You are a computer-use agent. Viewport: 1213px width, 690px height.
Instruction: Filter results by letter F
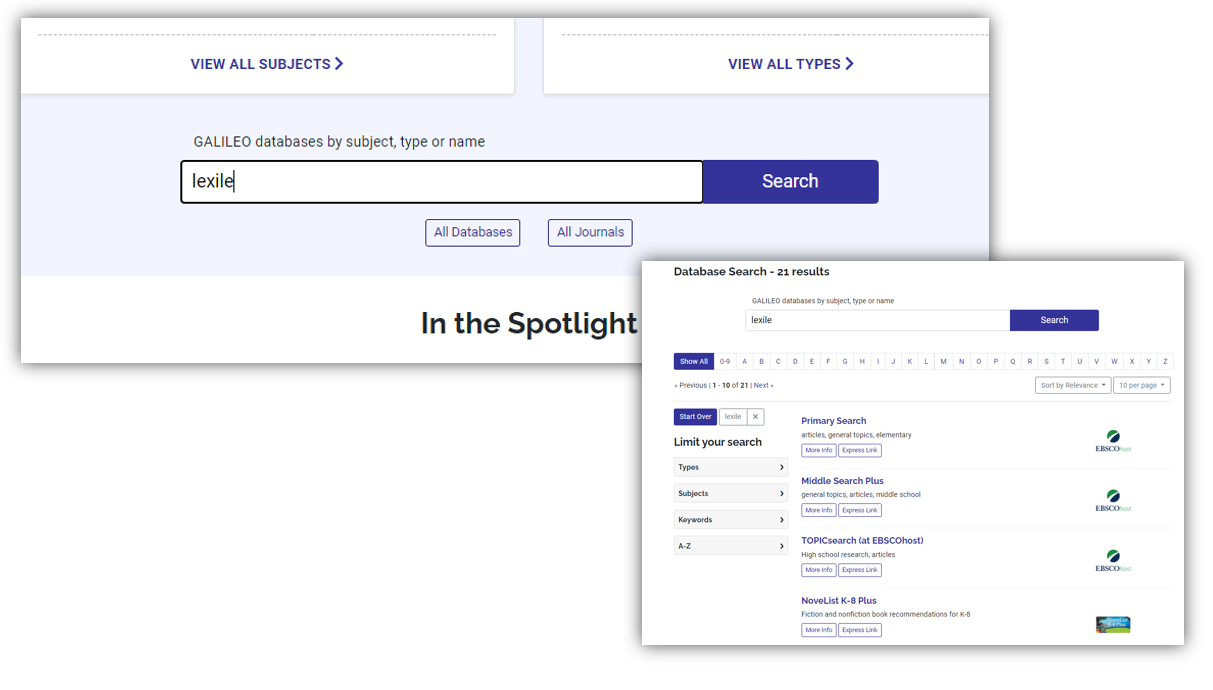[828, 361]
